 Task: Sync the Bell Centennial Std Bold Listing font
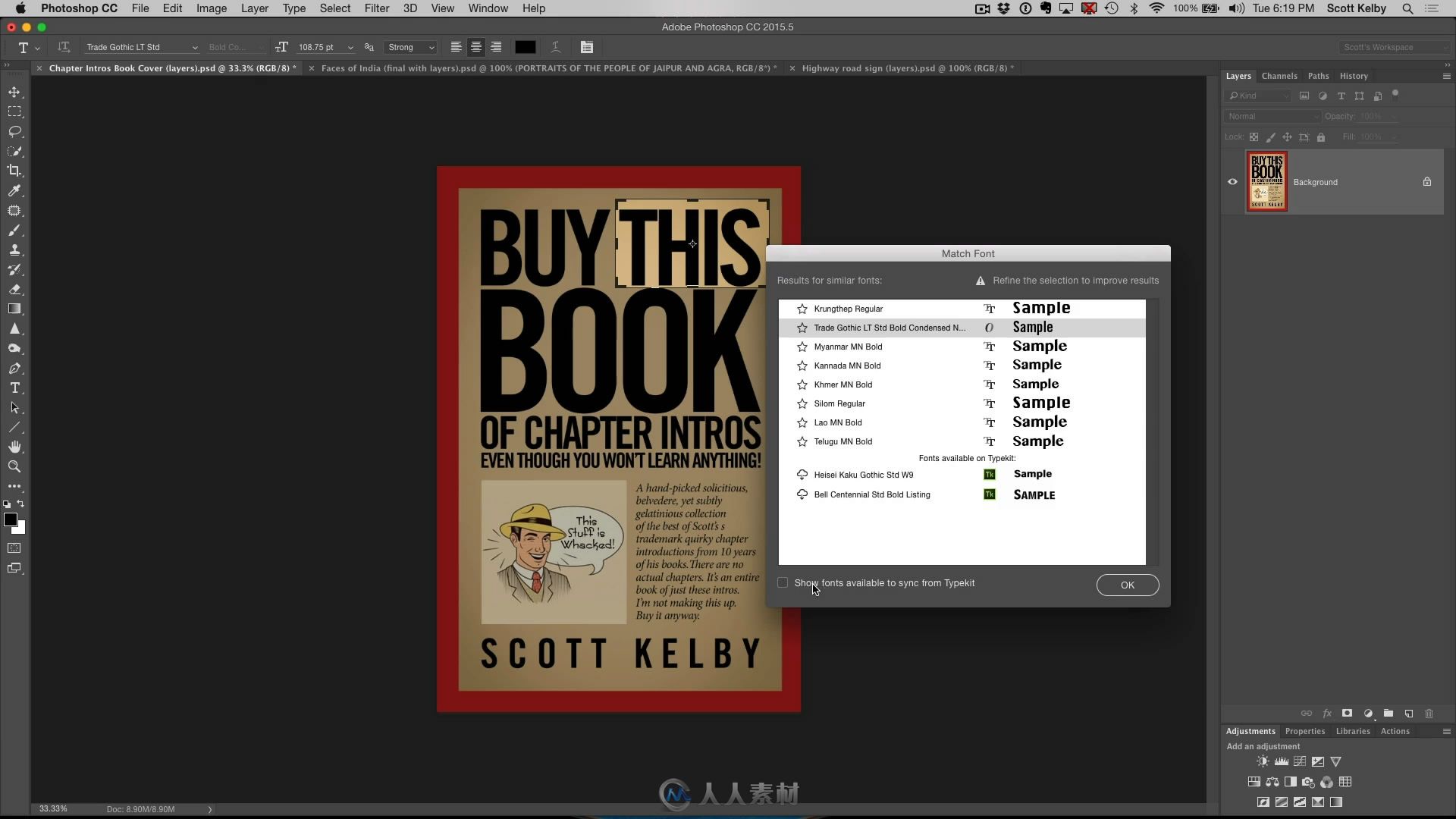click(x=802, y=494)
